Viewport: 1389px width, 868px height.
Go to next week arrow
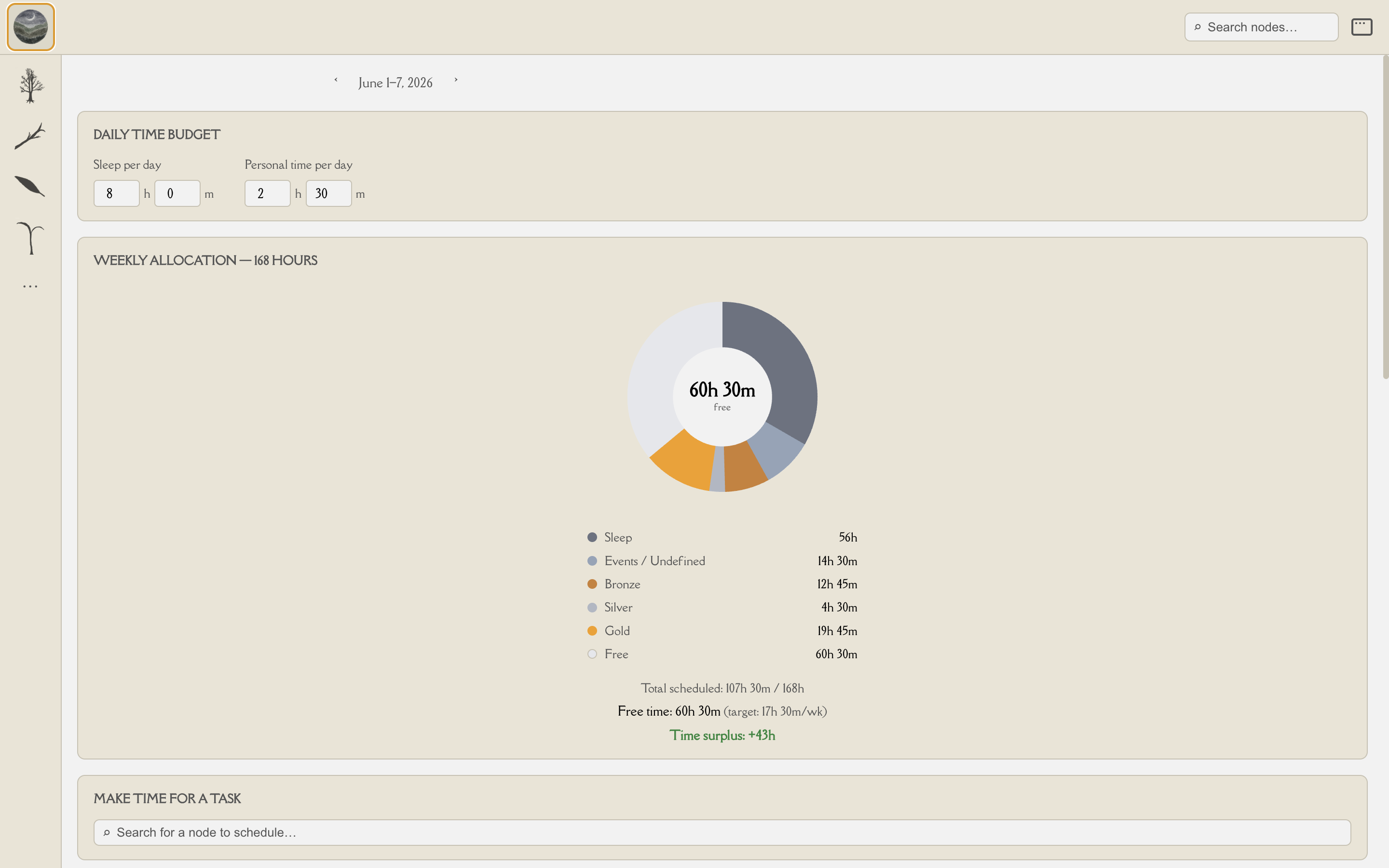pyautogui.click(x=456, y=80)
